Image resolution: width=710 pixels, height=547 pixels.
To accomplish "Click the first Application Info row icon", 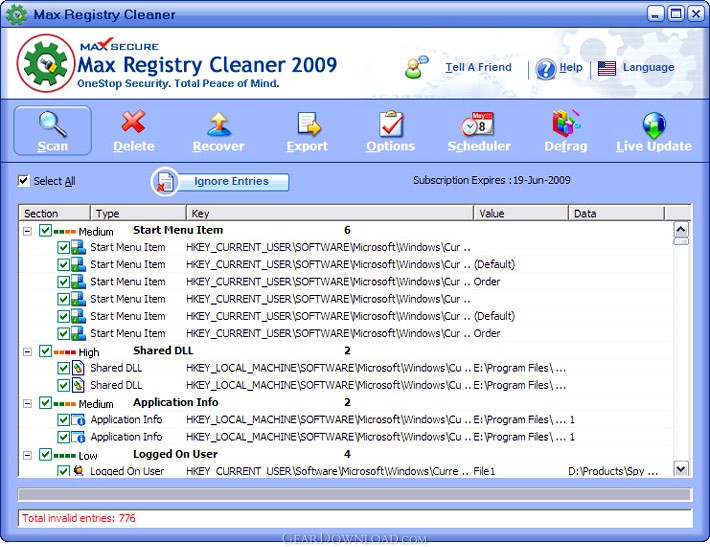I will pyautogui.click(x=78, y=420).
